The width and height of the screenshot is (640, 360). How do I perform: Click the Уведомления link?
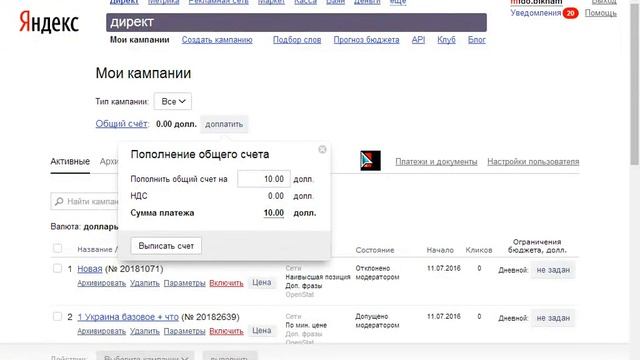pos(536,13)
